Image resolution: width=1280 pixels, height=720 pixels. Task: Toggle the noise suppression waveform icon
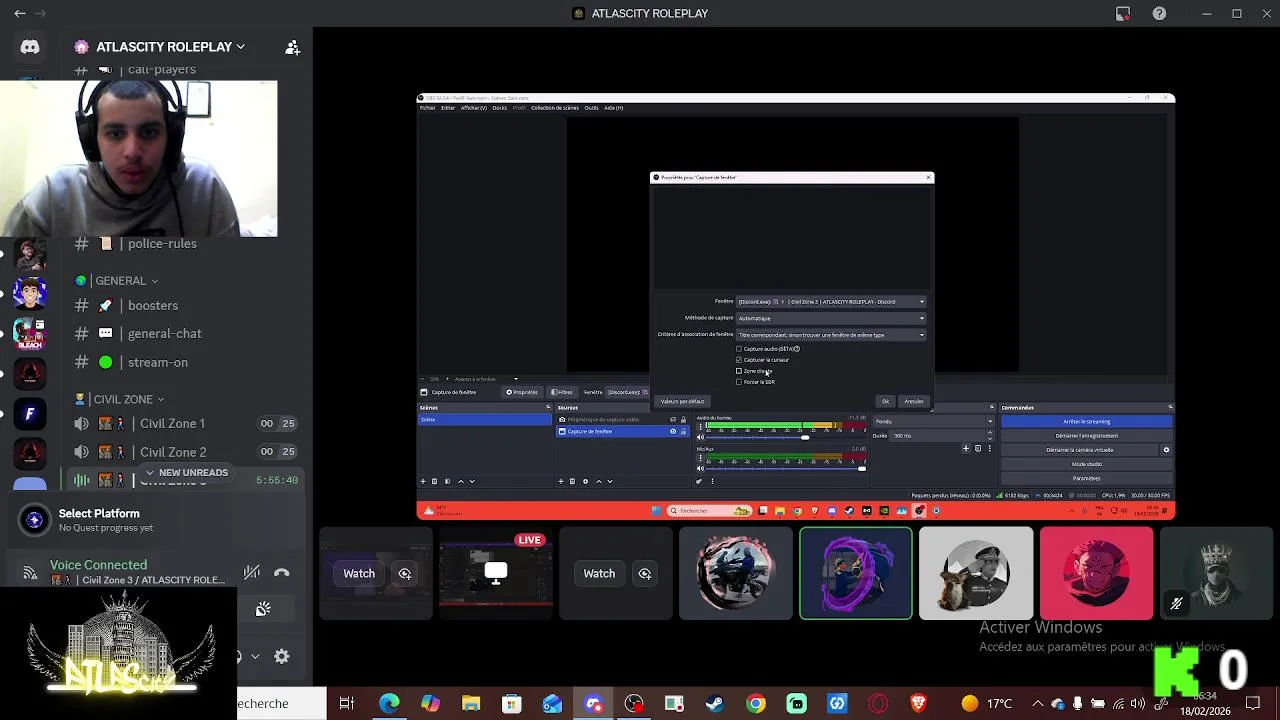click(252, 572)
